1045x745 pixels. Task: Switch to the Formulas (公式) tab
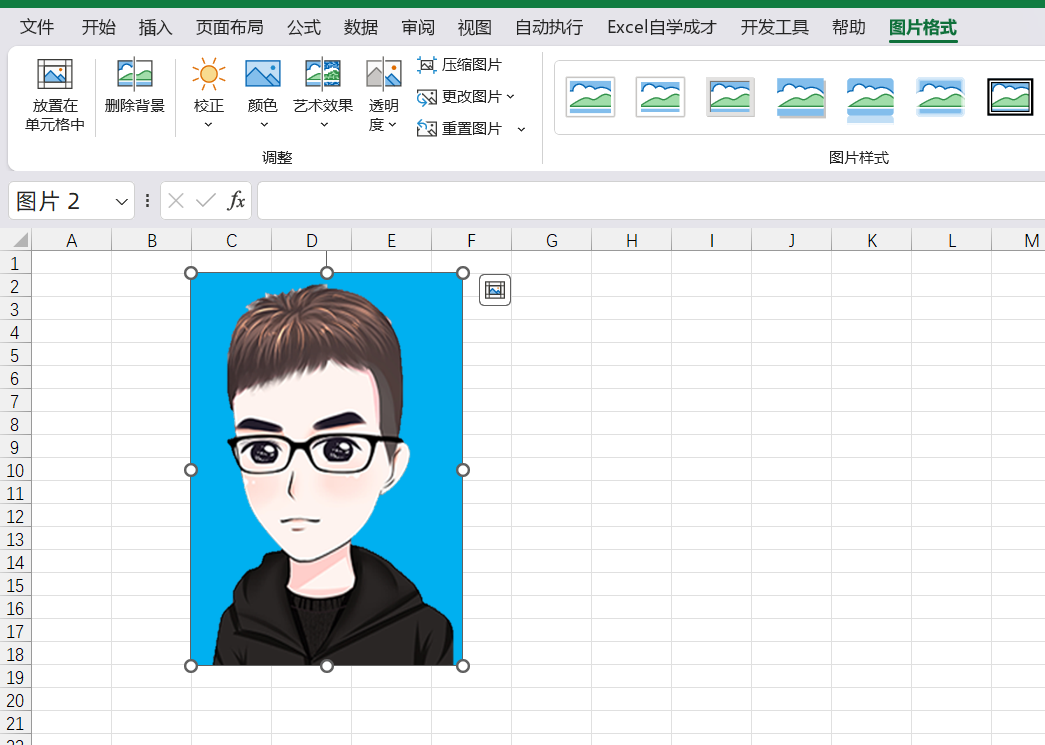(304, 27)
